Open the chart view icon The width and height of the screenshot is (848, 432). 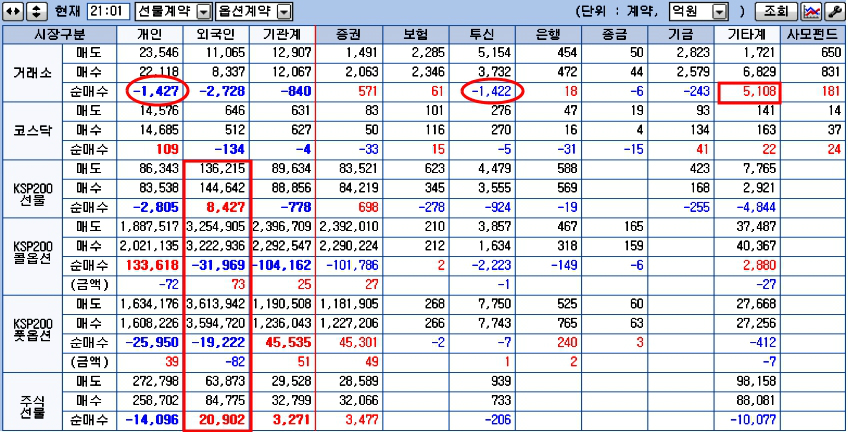(813, 11)
